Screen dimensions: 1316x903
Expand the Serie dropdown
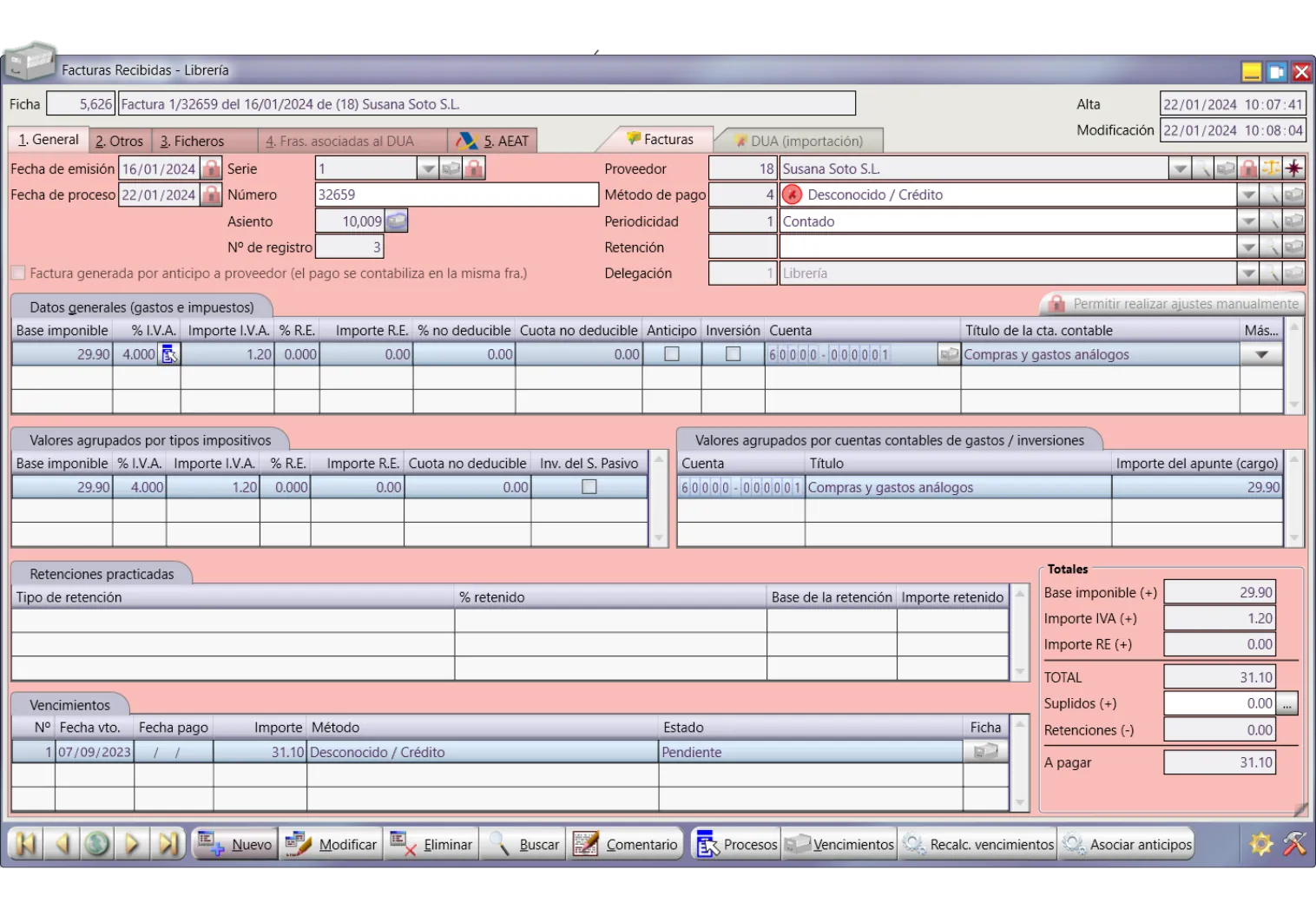(427, 168)
